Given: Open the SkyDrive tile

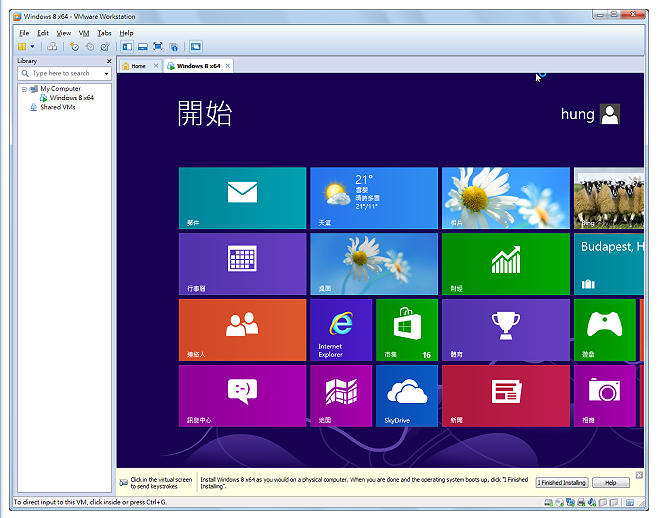Looking at the screenshot, I should pos(407,396).
